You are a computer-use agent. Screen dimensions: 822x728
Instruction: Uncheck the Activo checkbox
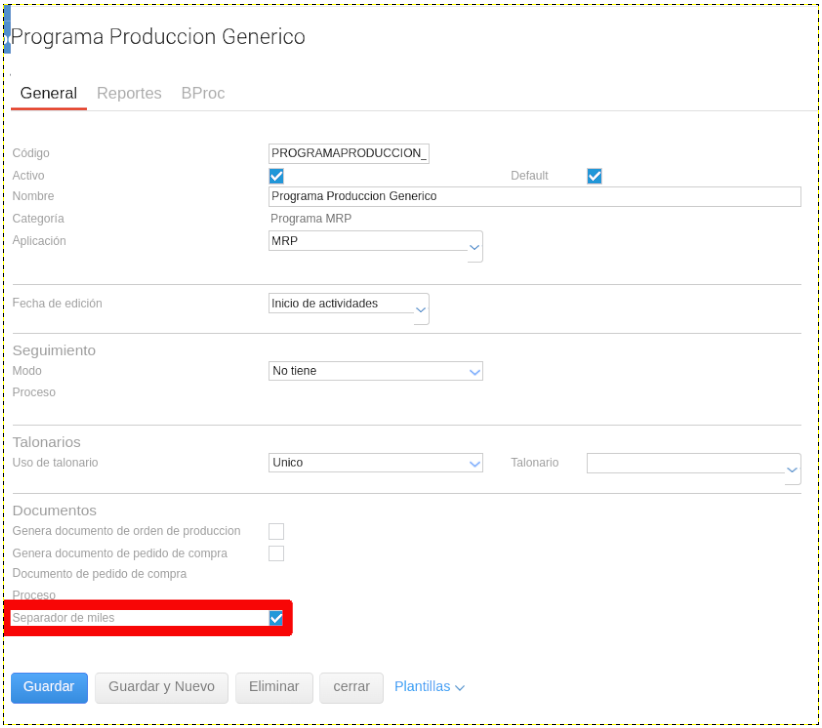click(277, 176)
